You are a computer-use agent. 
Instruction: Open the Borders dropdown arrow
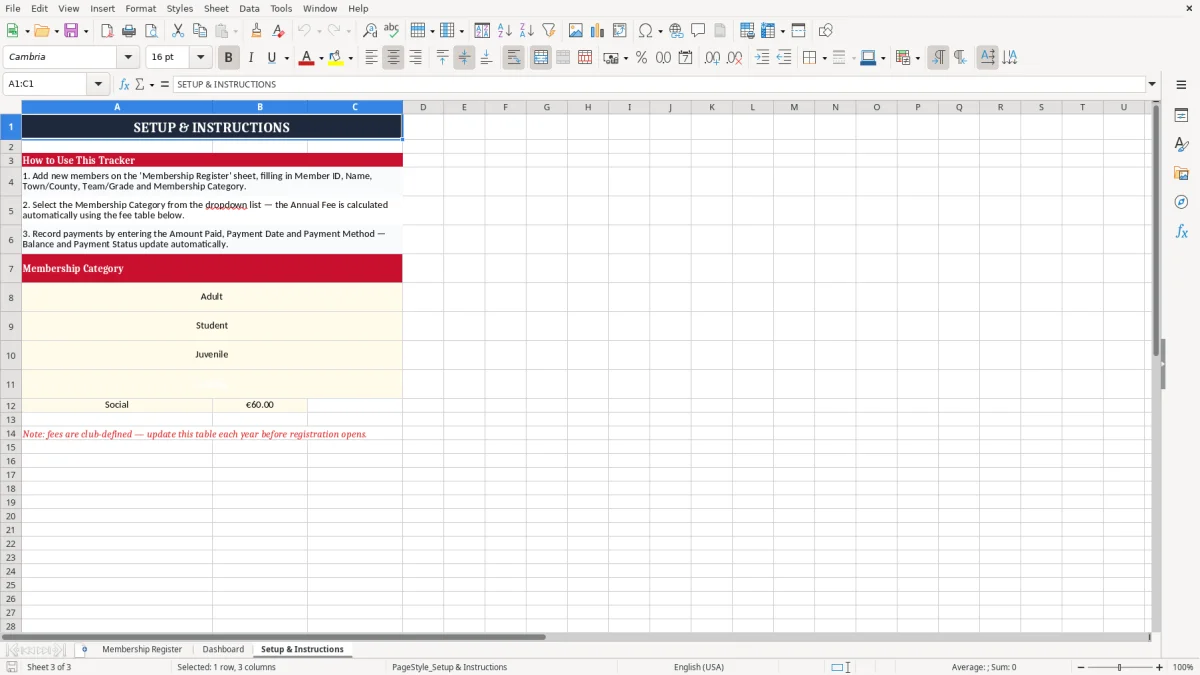coord(825,58)
